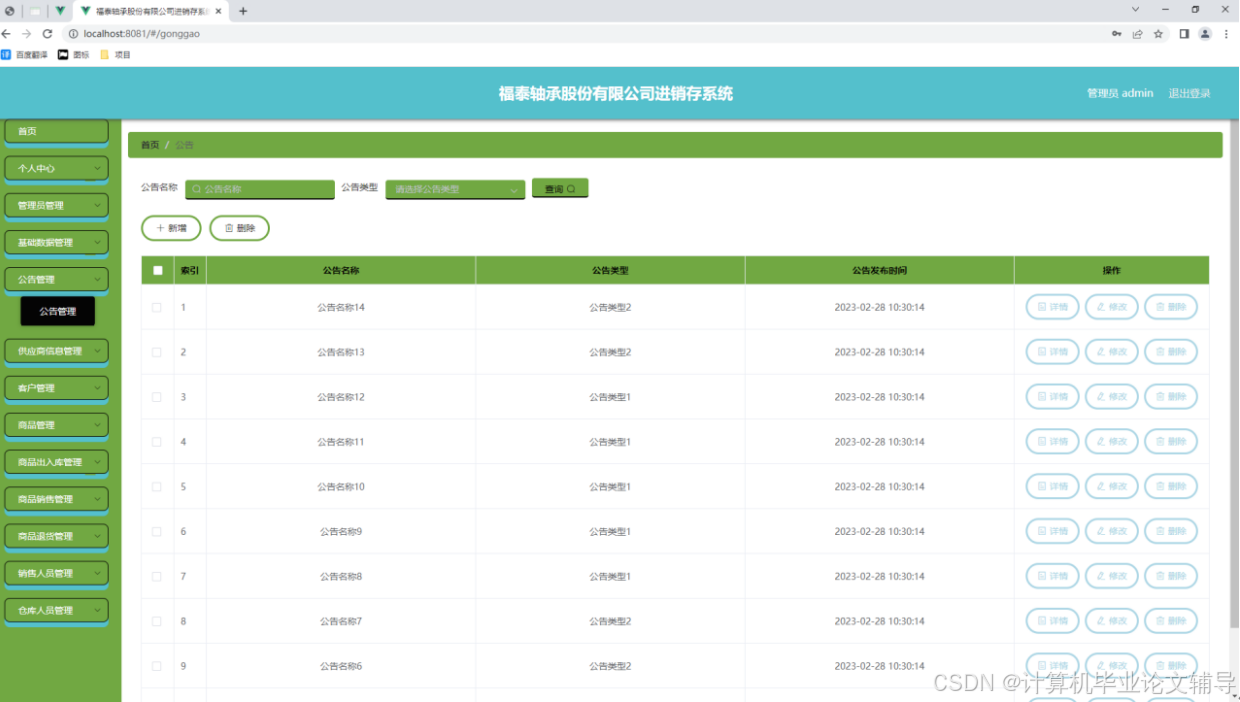Viewport: 1240px width, 702px height.
Task: View site information icon beside localhost URL
Action: [x=73, y=33]
